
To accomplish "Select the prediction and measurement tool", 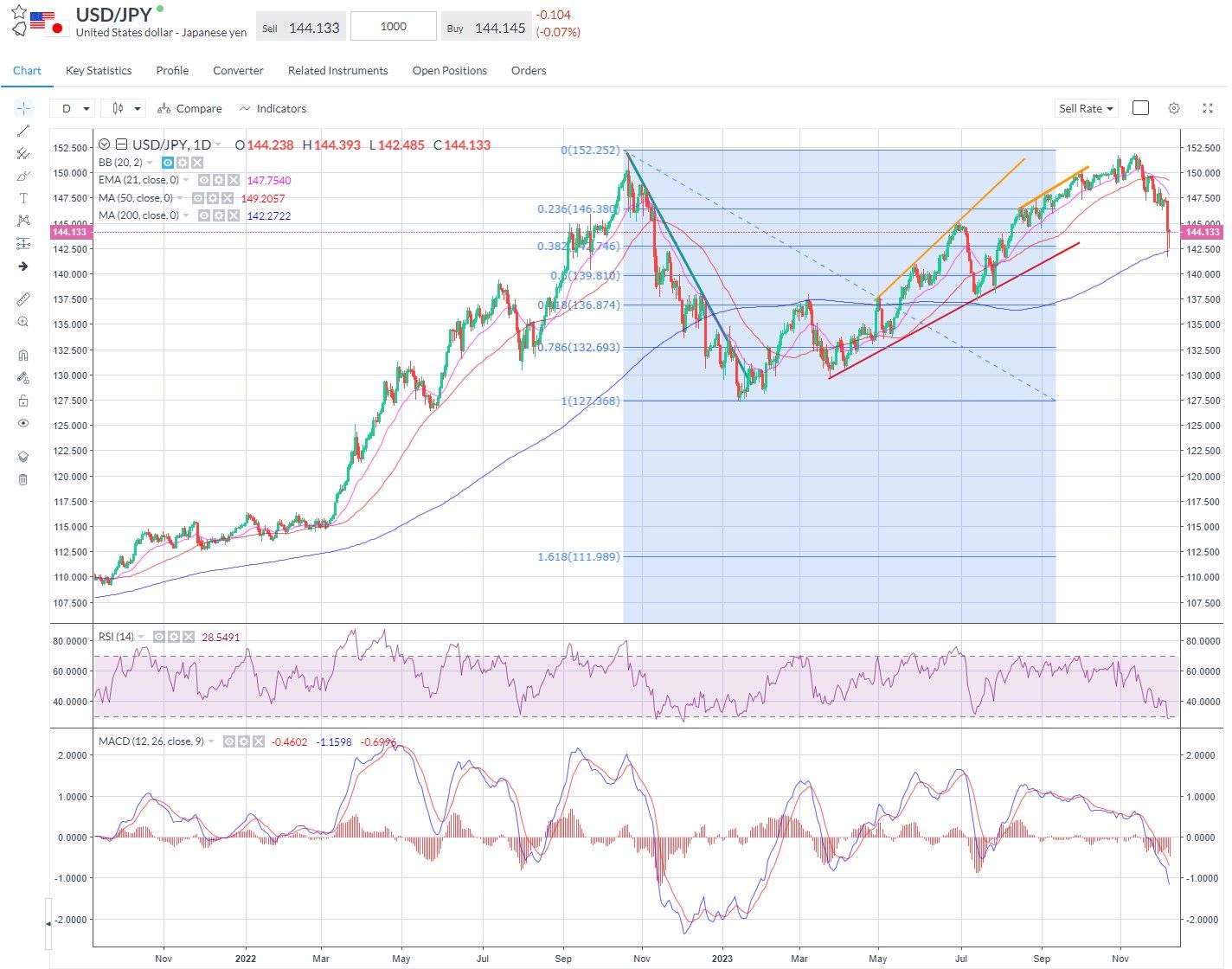I will 23,243.
